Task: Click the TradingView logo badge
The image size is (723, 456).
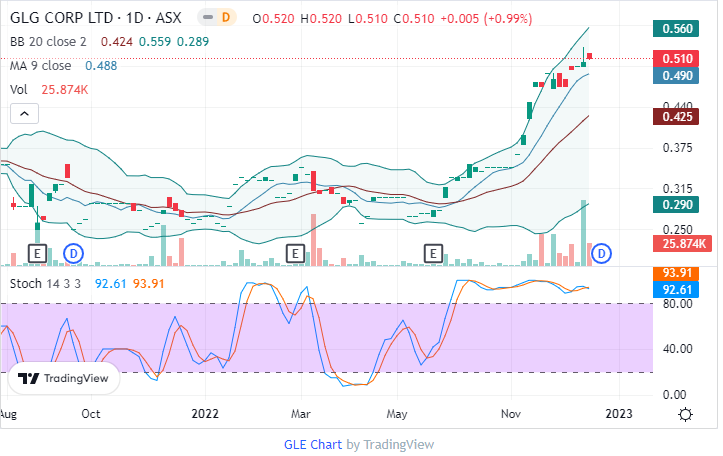Action: 65,379
